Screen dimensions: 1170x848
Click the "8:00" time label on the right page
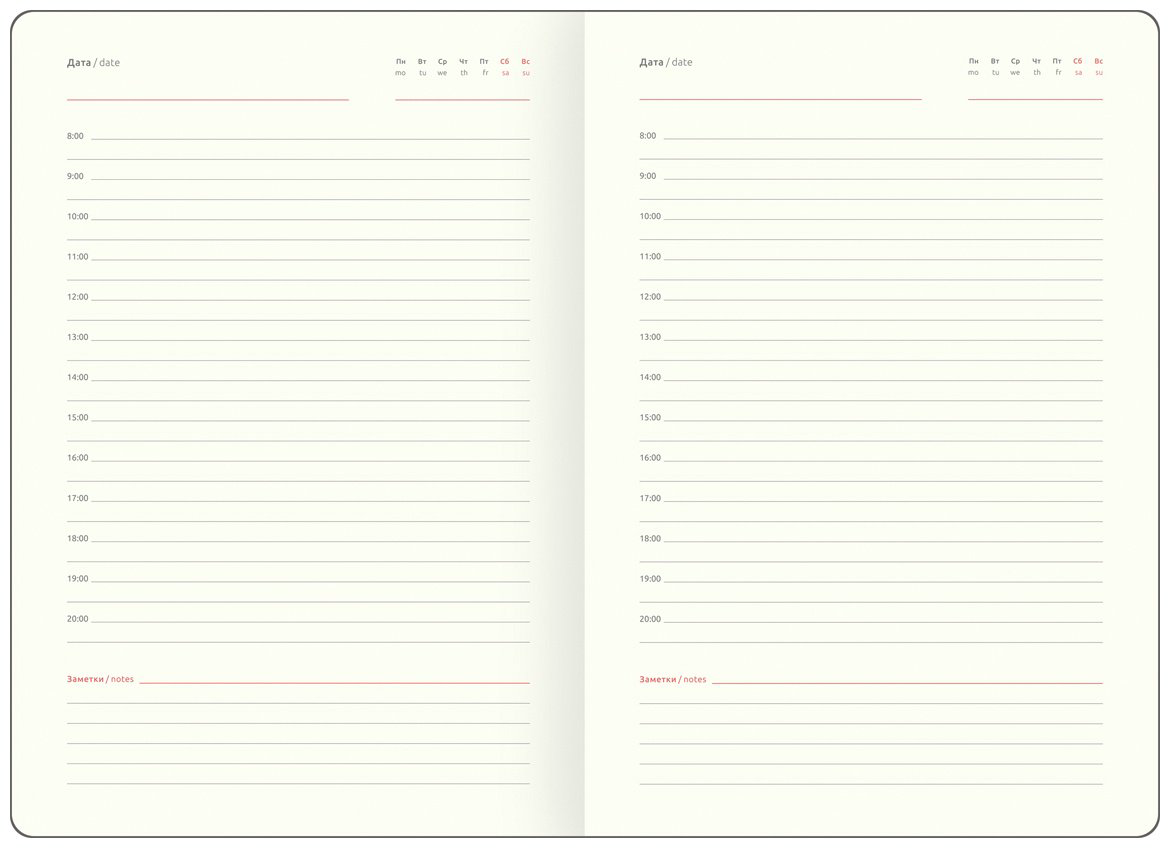[648, 136]
